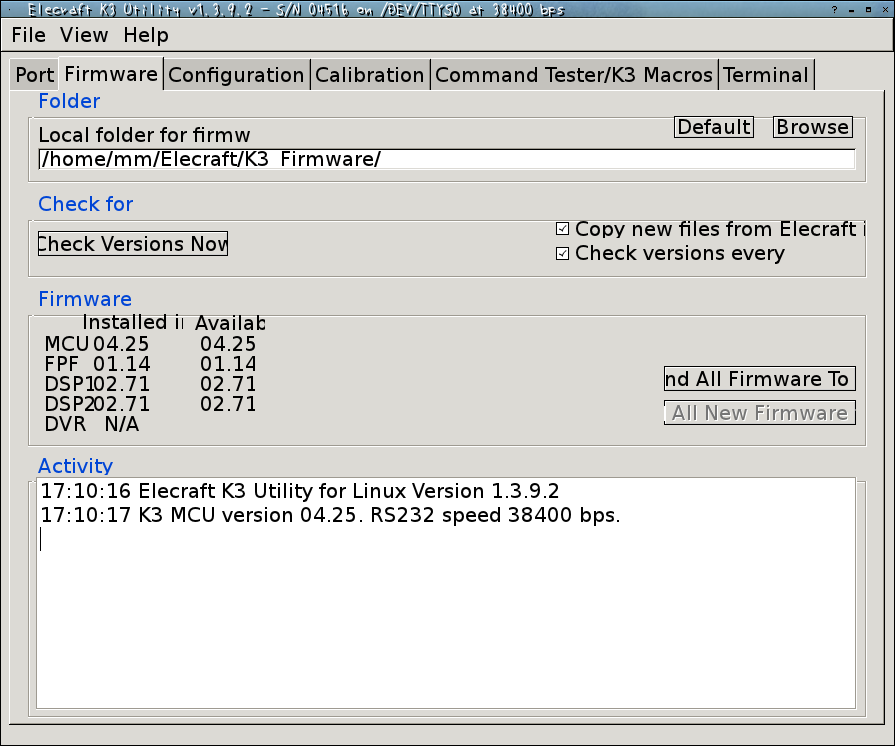Disable the Check versions every checkbox
This screenshot has height=746, width=895.
(x=563, y=254)
